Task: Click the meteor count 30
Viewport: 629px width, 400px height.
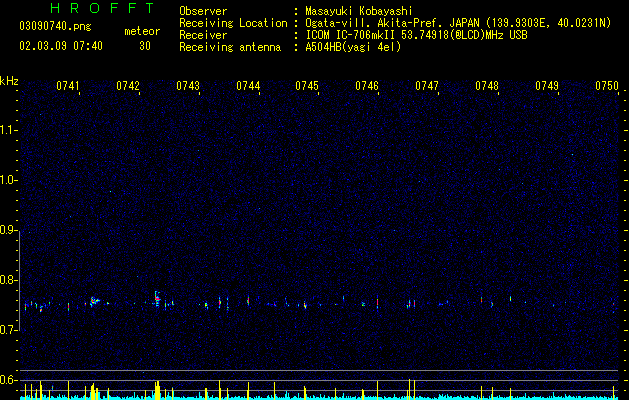Action: point(145,46)
